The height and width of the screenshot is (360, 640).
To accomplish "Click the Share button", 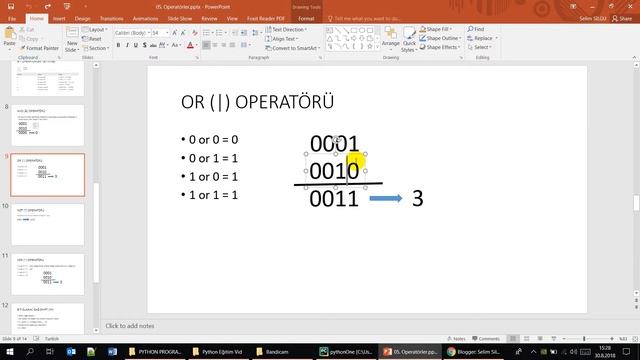I will (x=622, y=19).
